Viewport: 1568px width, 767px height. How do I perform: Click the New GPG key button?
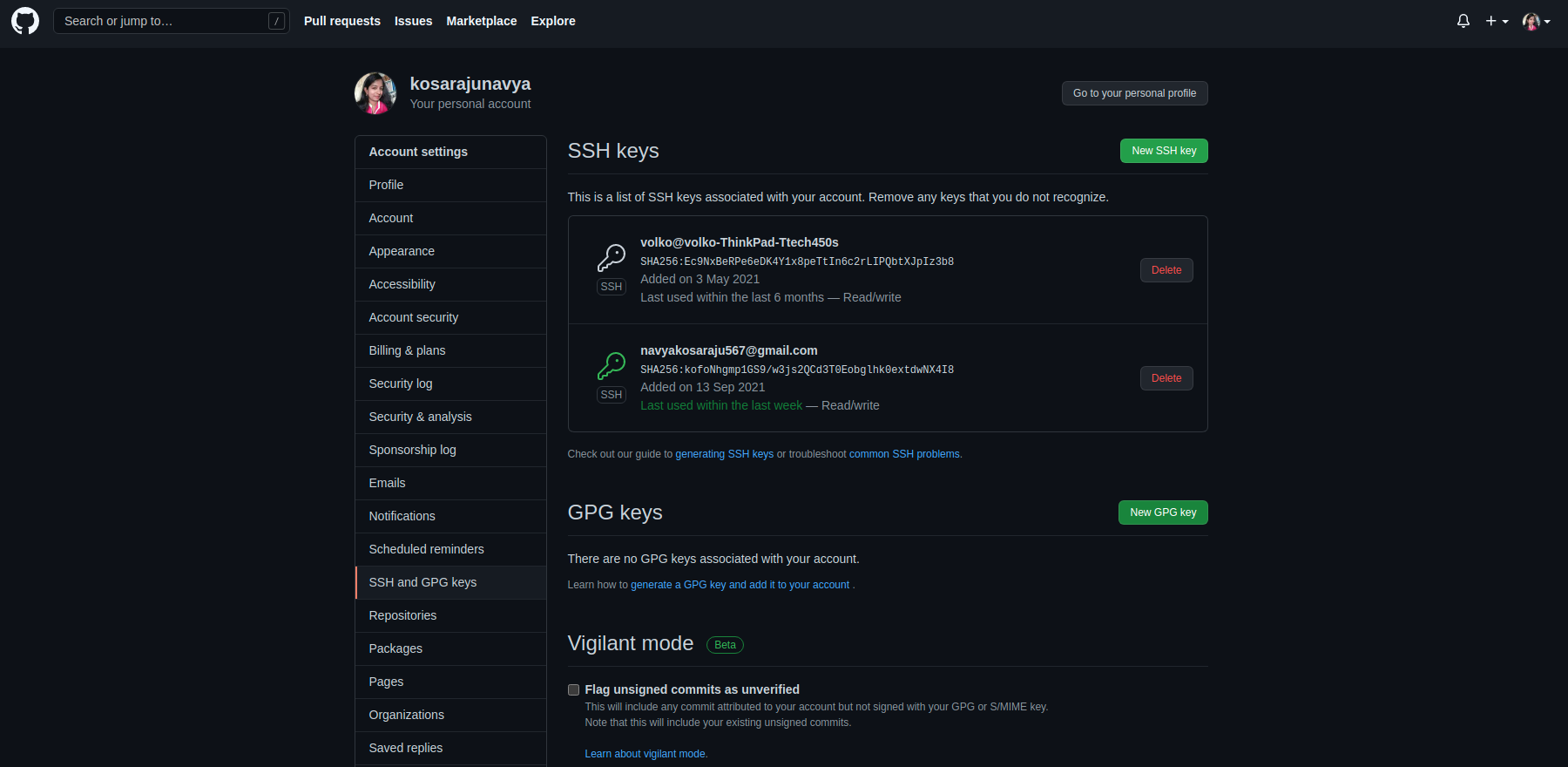click(x=1163, y=512)
